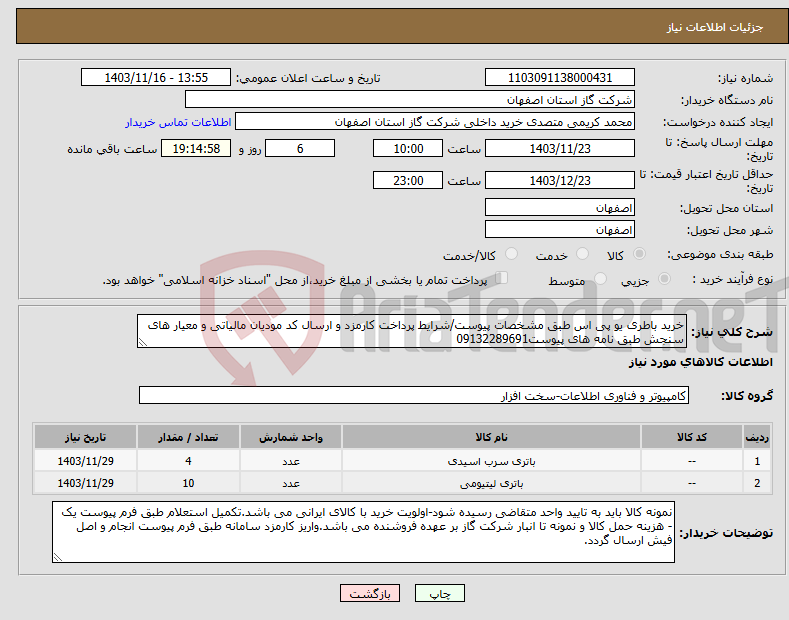Click the announcement date field 1403/11/16 - 13:55

[156, 78]
